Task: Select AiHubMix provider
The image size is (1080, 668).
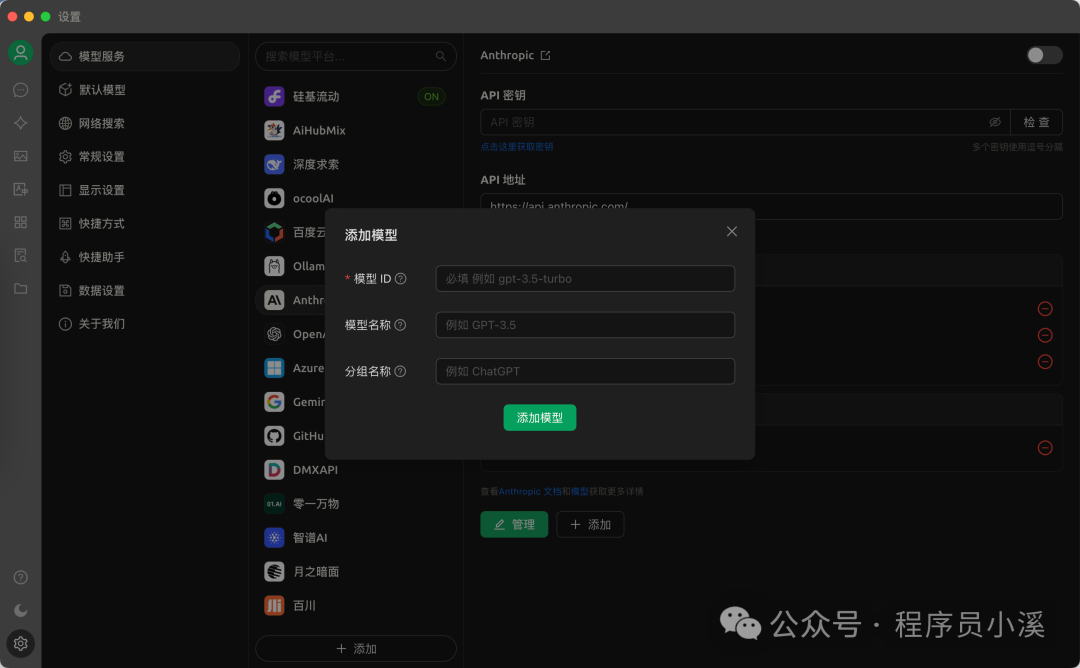Action: coord(355,130)
